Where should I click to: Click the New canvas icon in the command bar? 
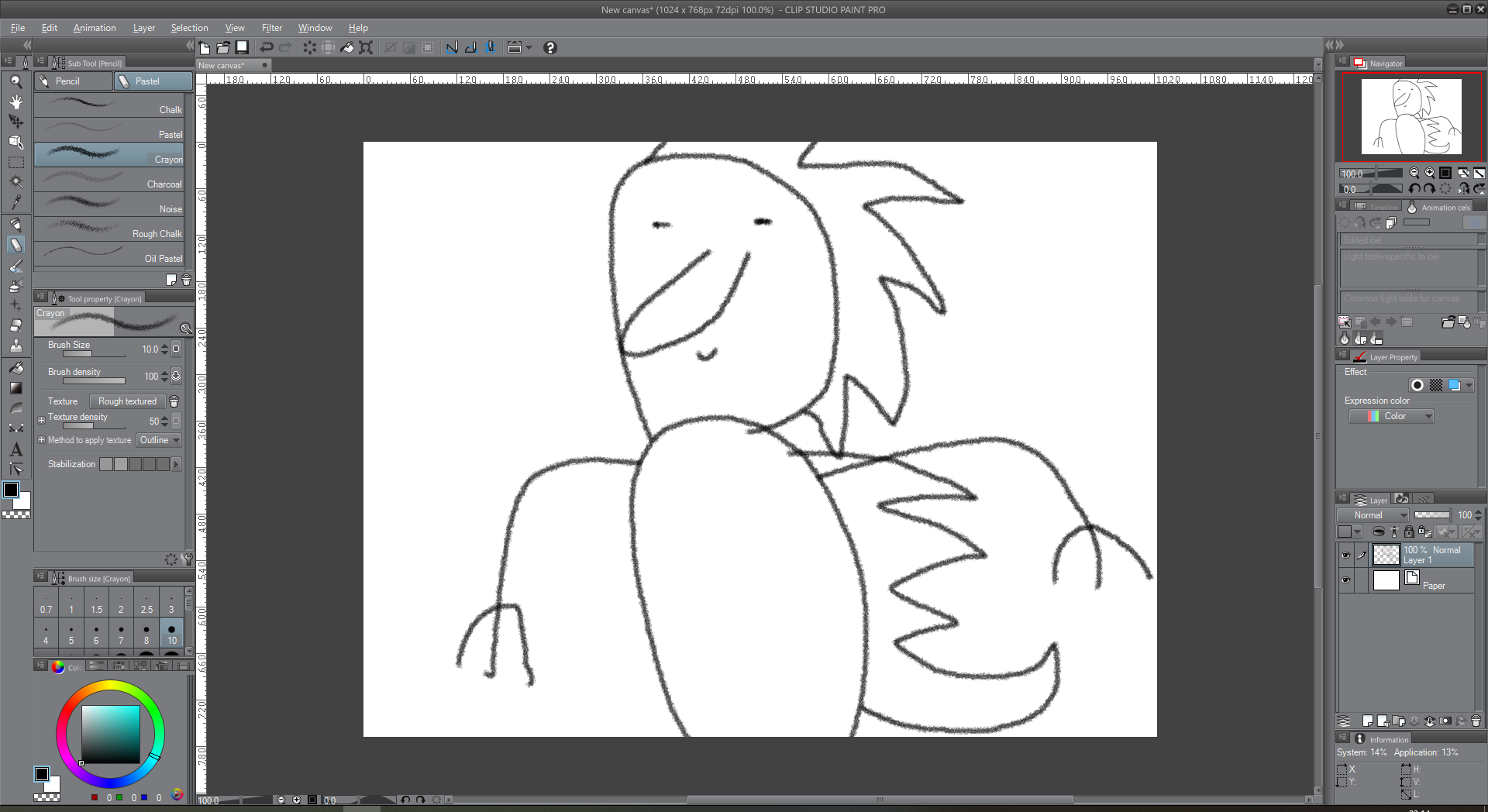click(x=205, y=48)
